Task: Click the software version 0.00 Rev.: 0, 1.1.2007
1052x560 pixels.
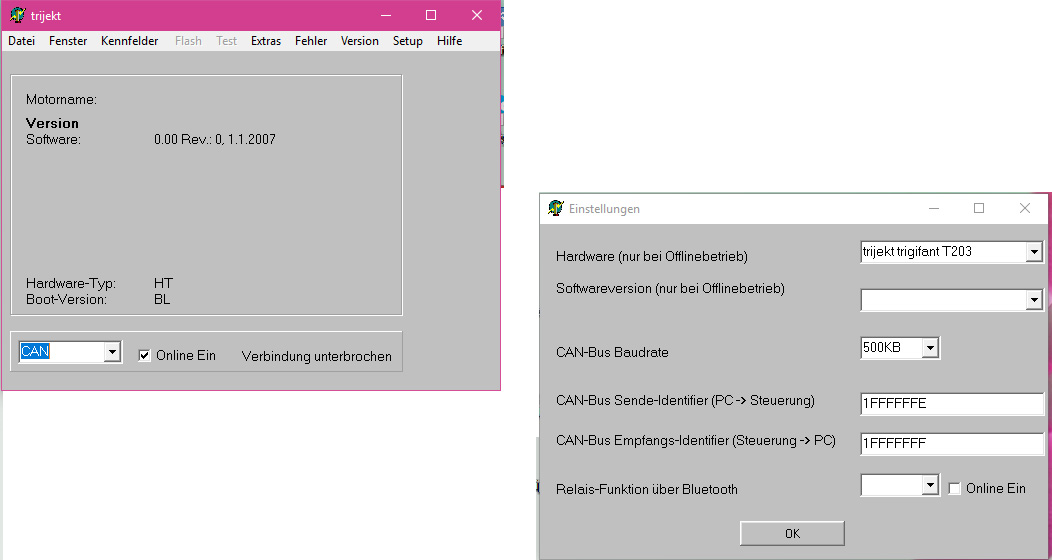Action: [215, 139]
